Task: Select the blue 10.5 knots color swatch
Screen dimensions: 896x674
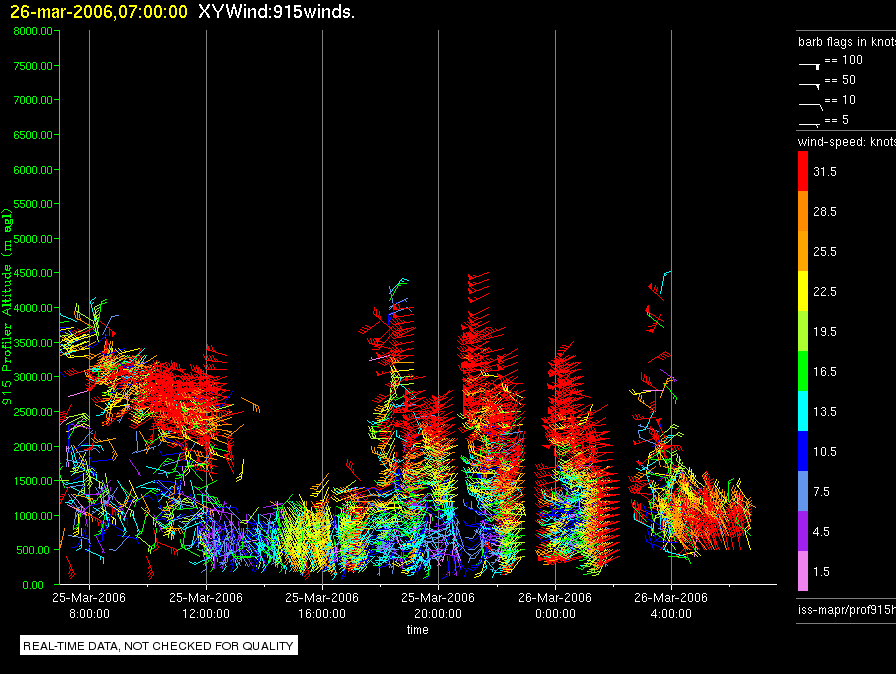Action: point(803,451)
